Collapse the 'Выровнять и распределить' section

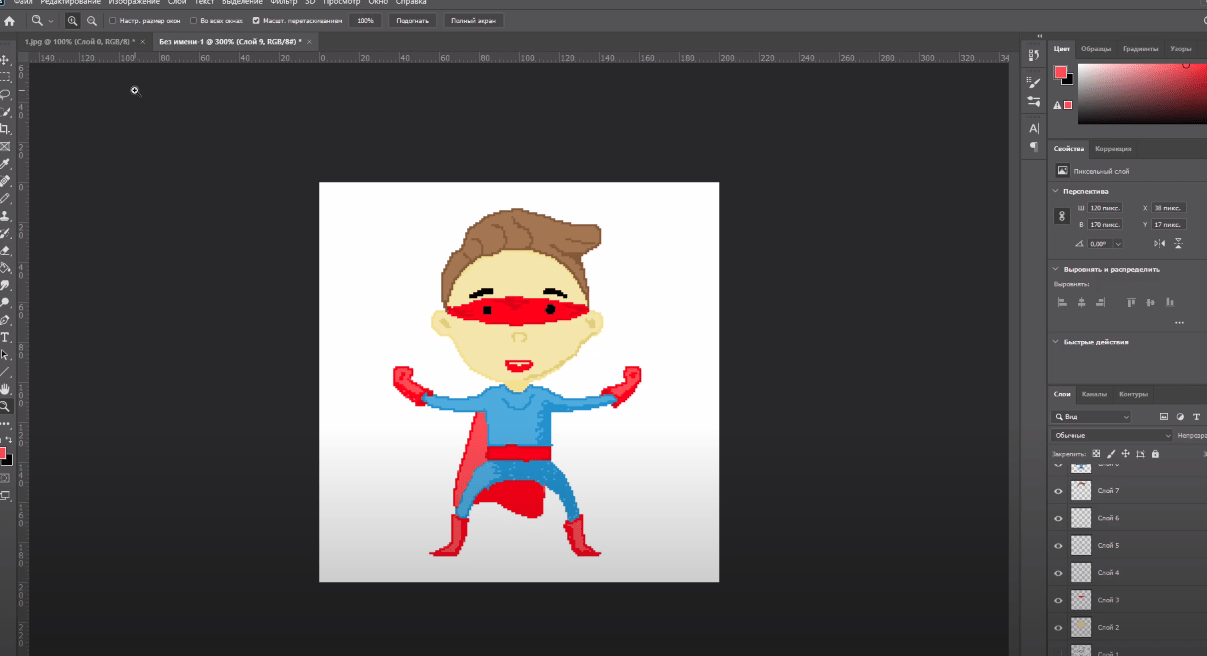[x=1056, y=269]
